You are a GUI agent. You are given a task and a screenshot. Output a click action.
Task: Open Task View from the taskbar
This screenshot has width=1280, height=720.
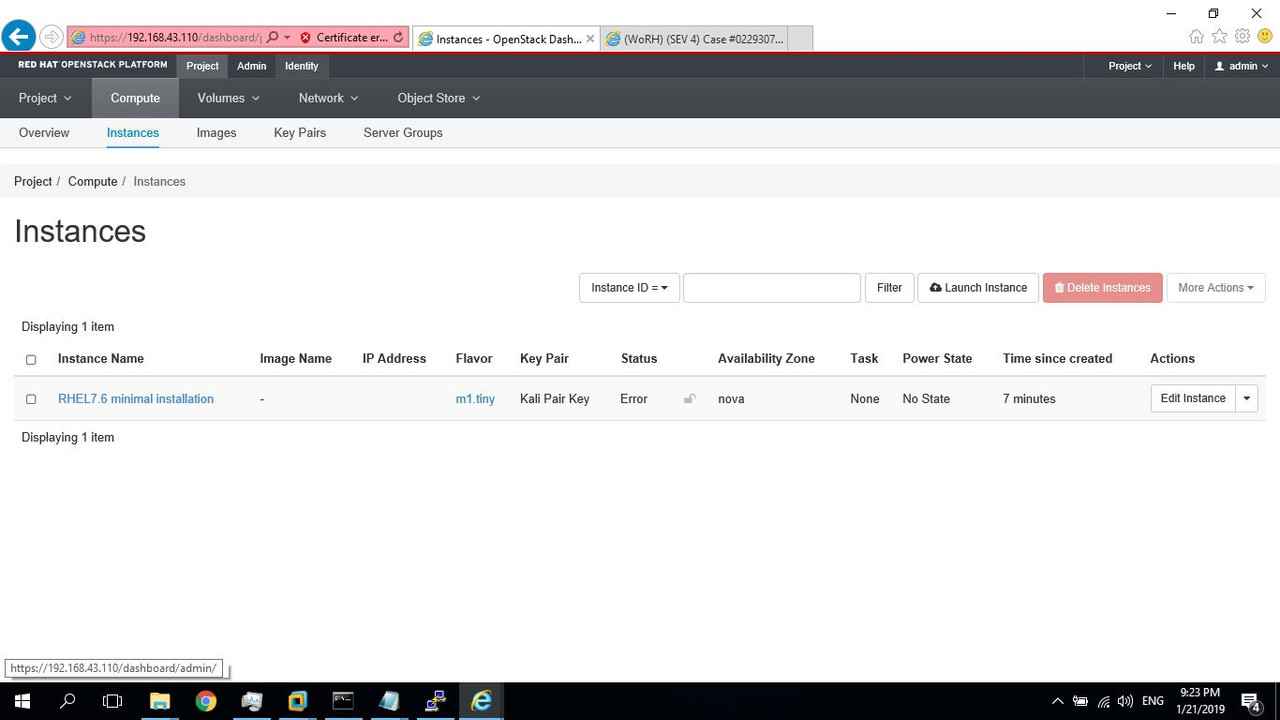(113, 701)
